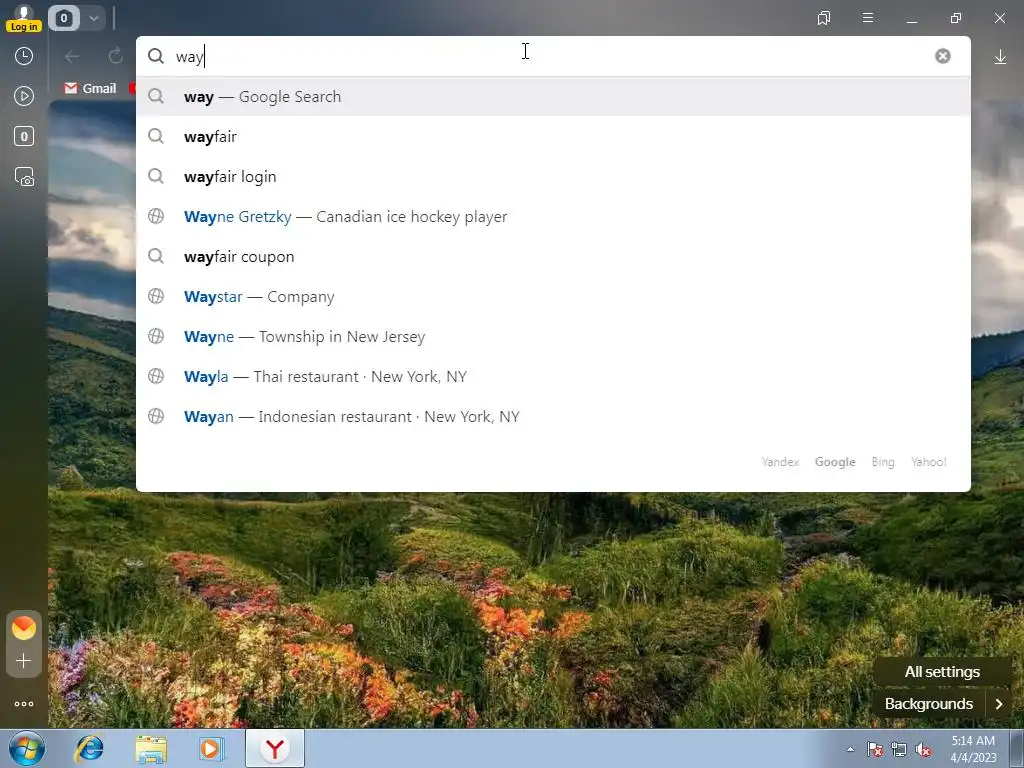Open network tray icon
Screen dimensions: 1024x768
click(x=899, y=749)
